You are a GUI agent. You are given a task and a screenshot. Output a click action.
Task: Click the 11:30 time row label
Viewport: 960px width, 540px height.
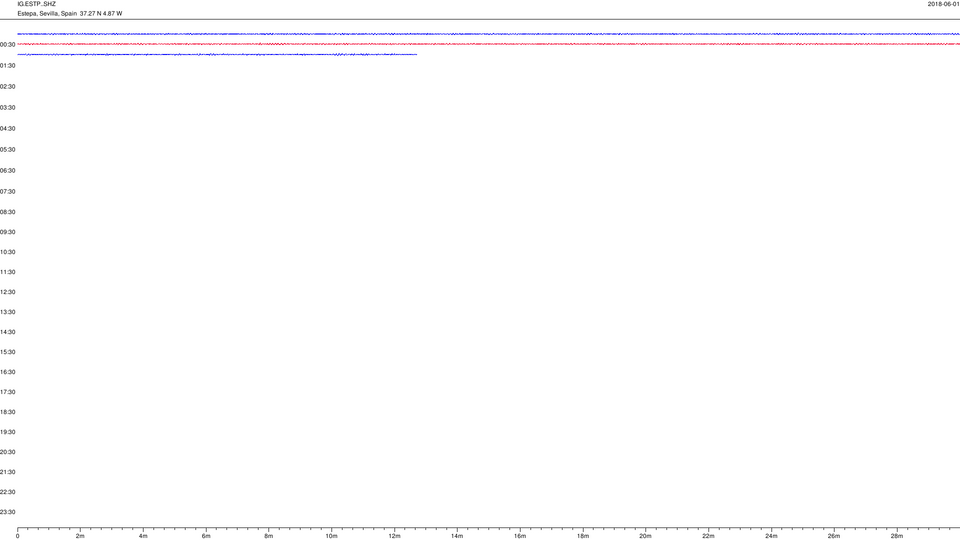pyautogui.click(x=7, y=272)
